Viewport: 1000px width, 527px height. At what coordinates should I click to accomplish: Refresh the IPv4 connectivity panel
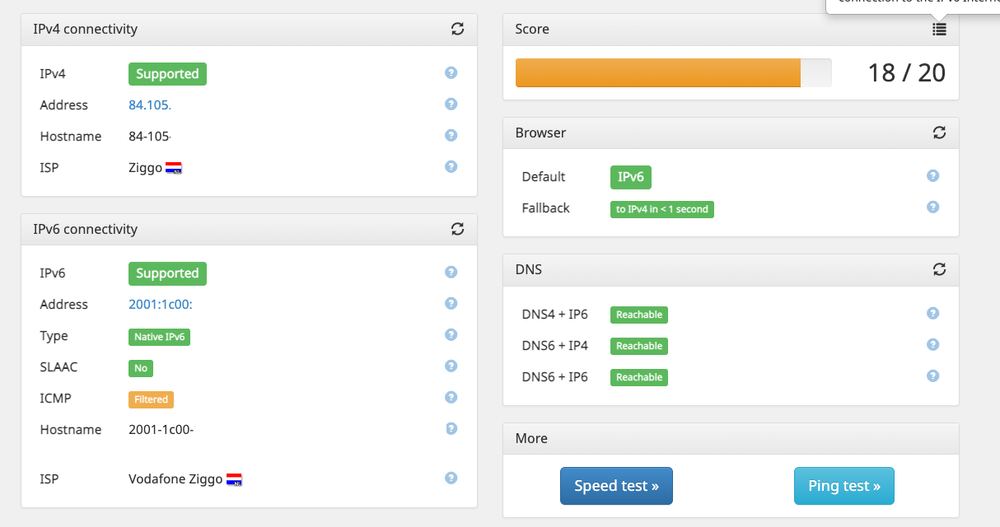[x=457, y=29]
